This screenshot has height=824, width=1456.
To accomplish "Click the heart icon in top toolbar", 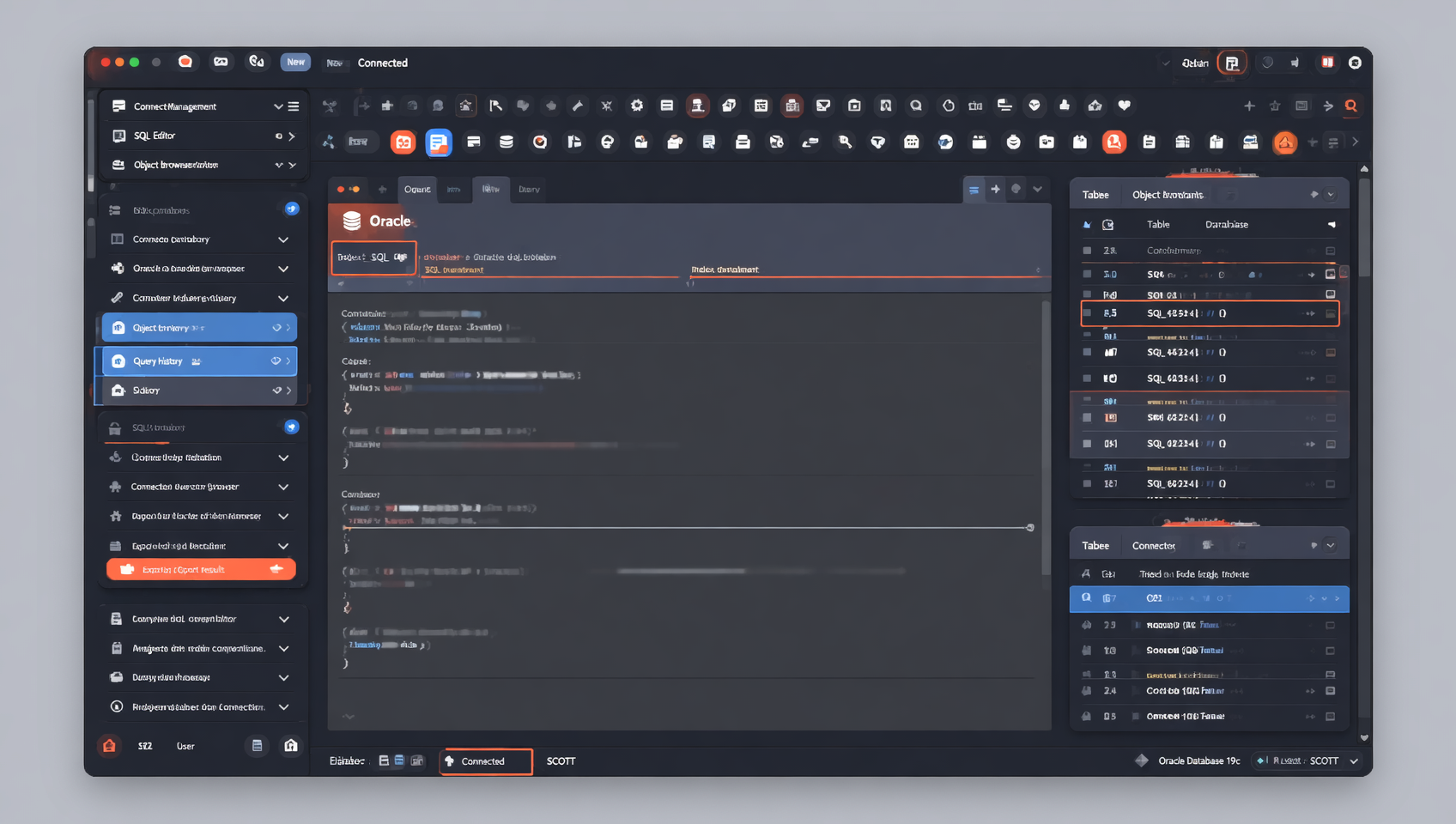I will 1124,106.
